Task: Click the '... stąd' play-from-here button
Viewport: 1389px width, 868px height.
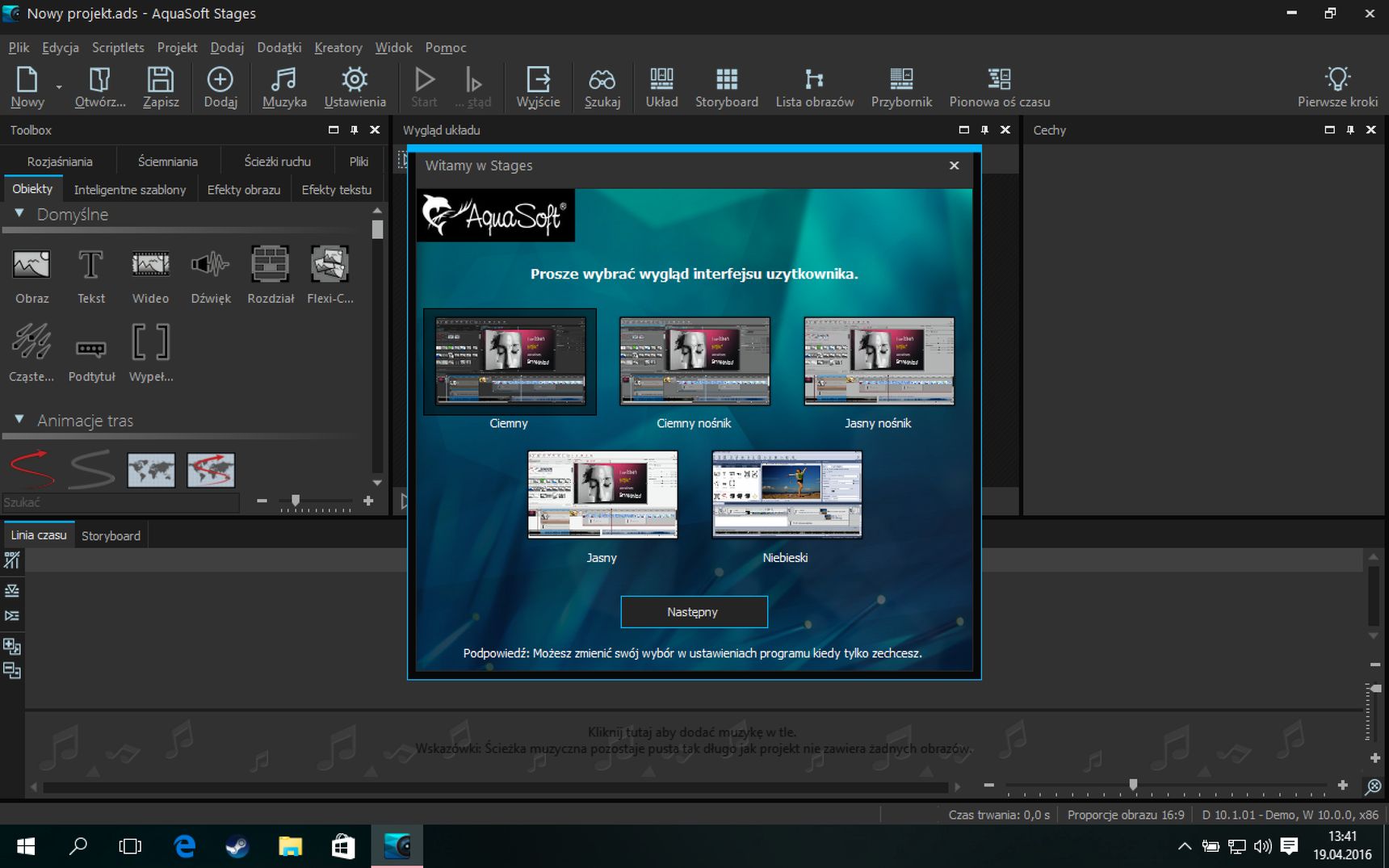Action: [x=473, y=86]
